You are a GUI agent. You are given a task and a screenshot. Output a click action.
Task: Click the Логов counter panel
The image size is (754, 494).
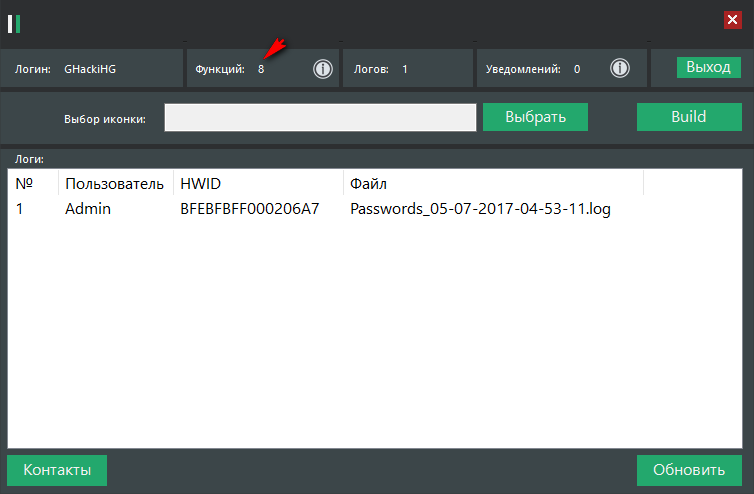[407, 69]
